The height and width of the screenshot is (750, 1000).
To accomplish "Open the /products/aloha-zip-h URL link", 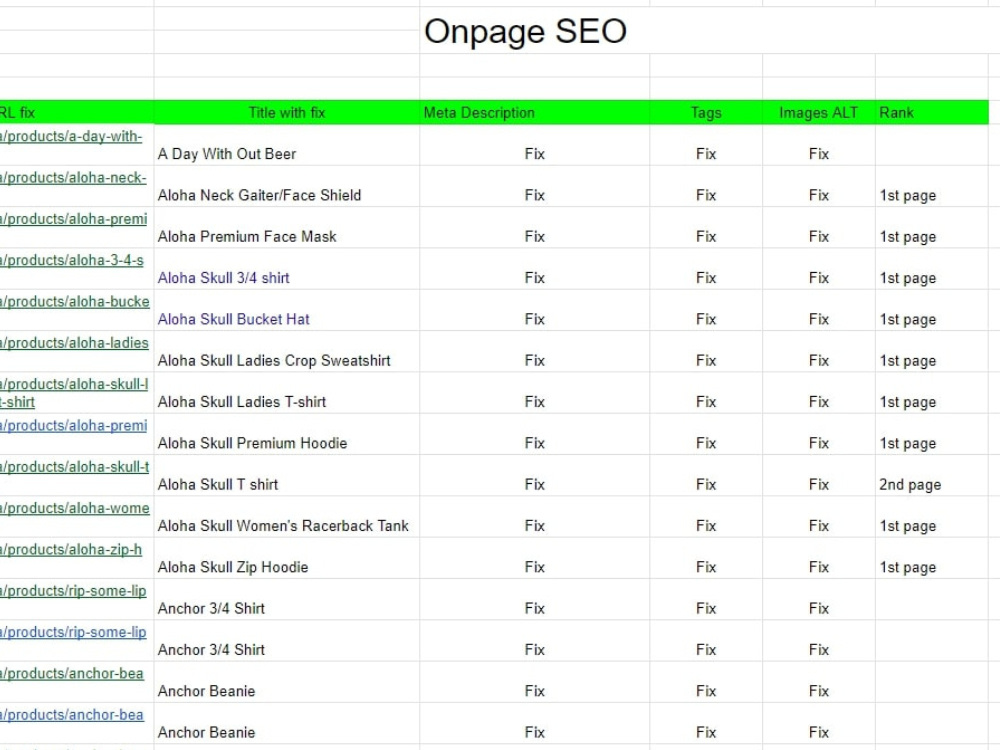I will [x=71, y=550].
